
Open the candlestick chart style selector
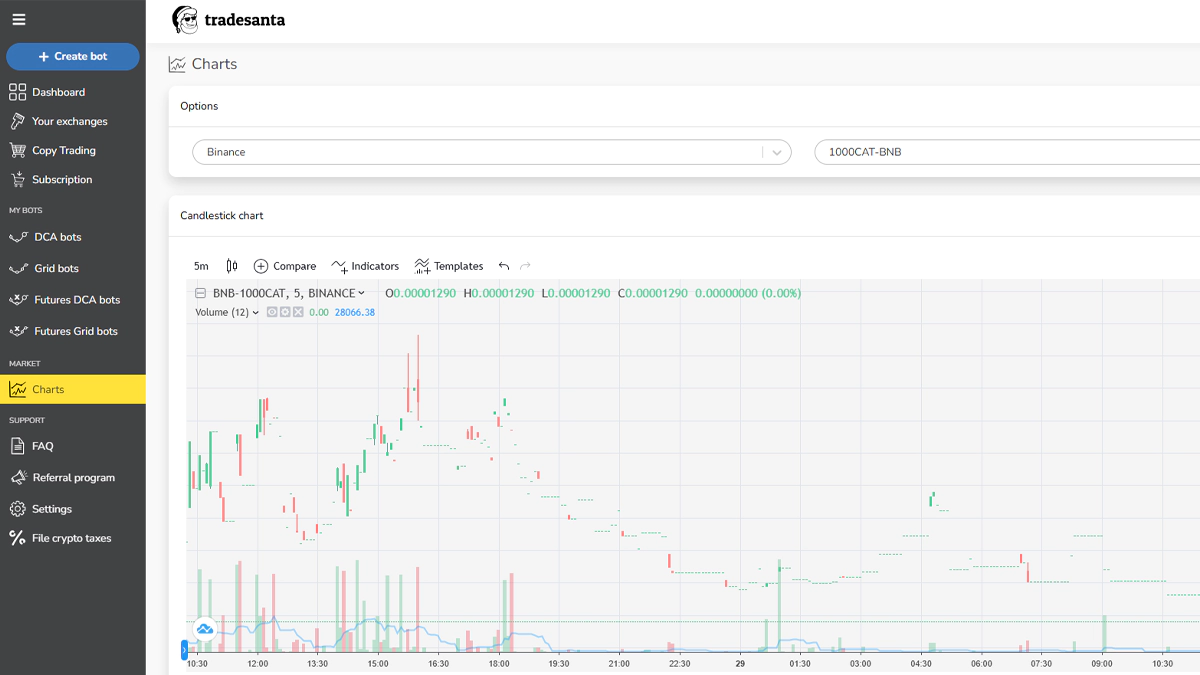click(x=232, y=266)
